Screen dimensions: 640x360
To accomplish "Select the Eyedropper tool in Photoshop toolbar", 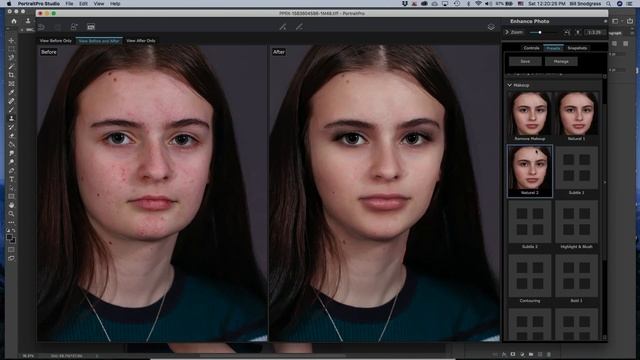I will [x=11, y=92].
